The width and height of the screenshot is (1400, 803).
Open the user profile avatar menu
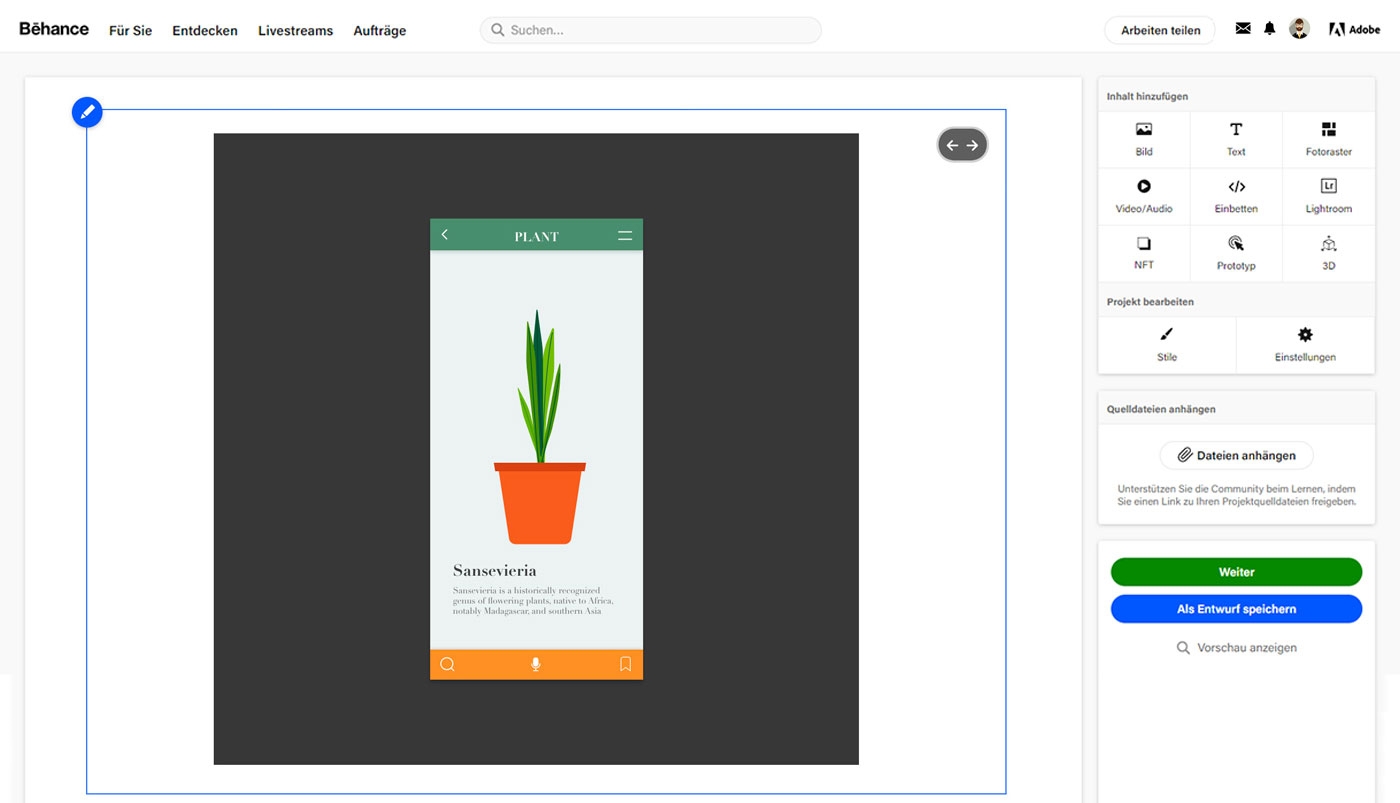click(x=1299, y=29)
